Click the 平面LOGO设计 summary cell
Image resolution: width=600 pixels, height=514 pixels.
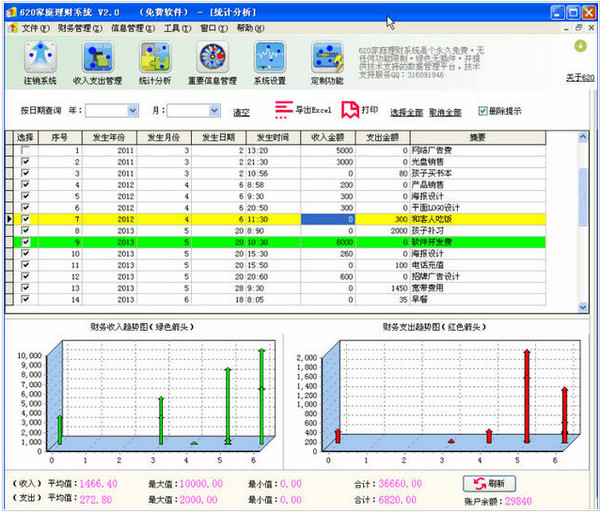pyautogui.click(x=478, y=208)
